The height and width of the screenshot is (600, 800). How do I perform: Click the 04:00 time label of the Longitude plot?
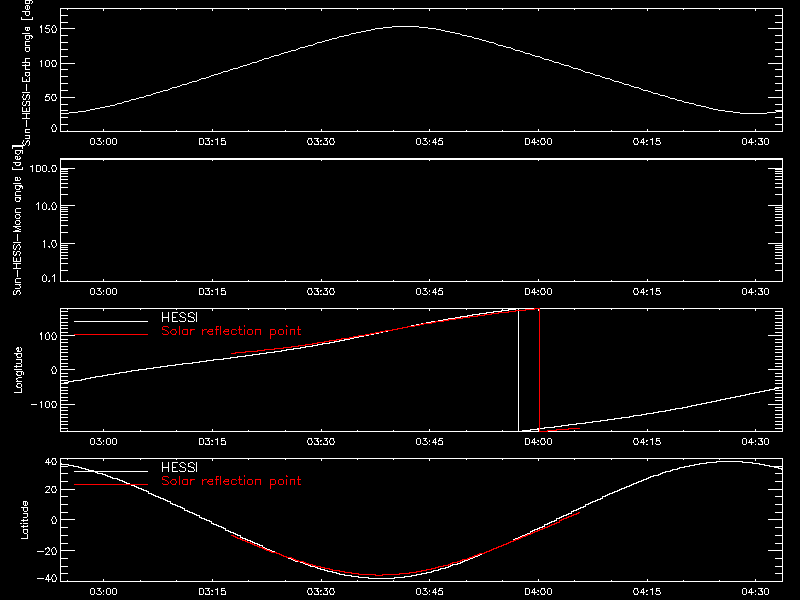click(x=538, y=442)
